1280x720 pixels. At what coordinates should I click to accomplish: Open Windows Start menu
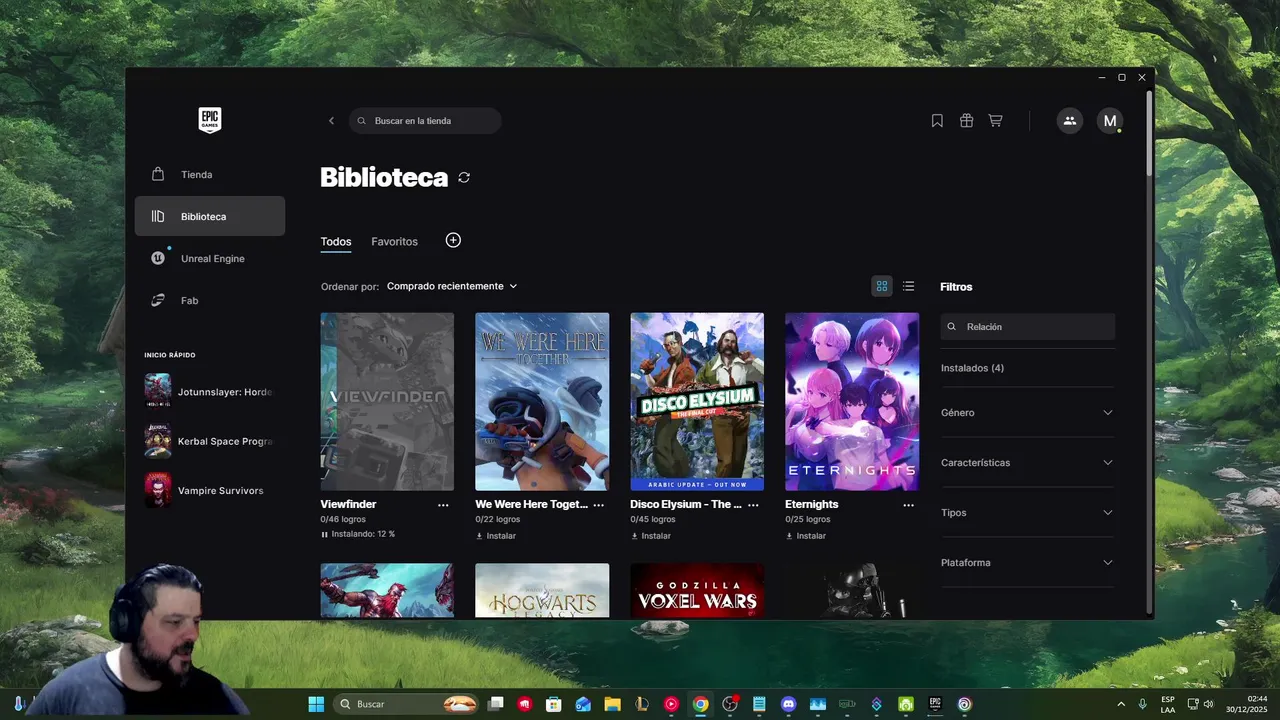coord(316,704)
